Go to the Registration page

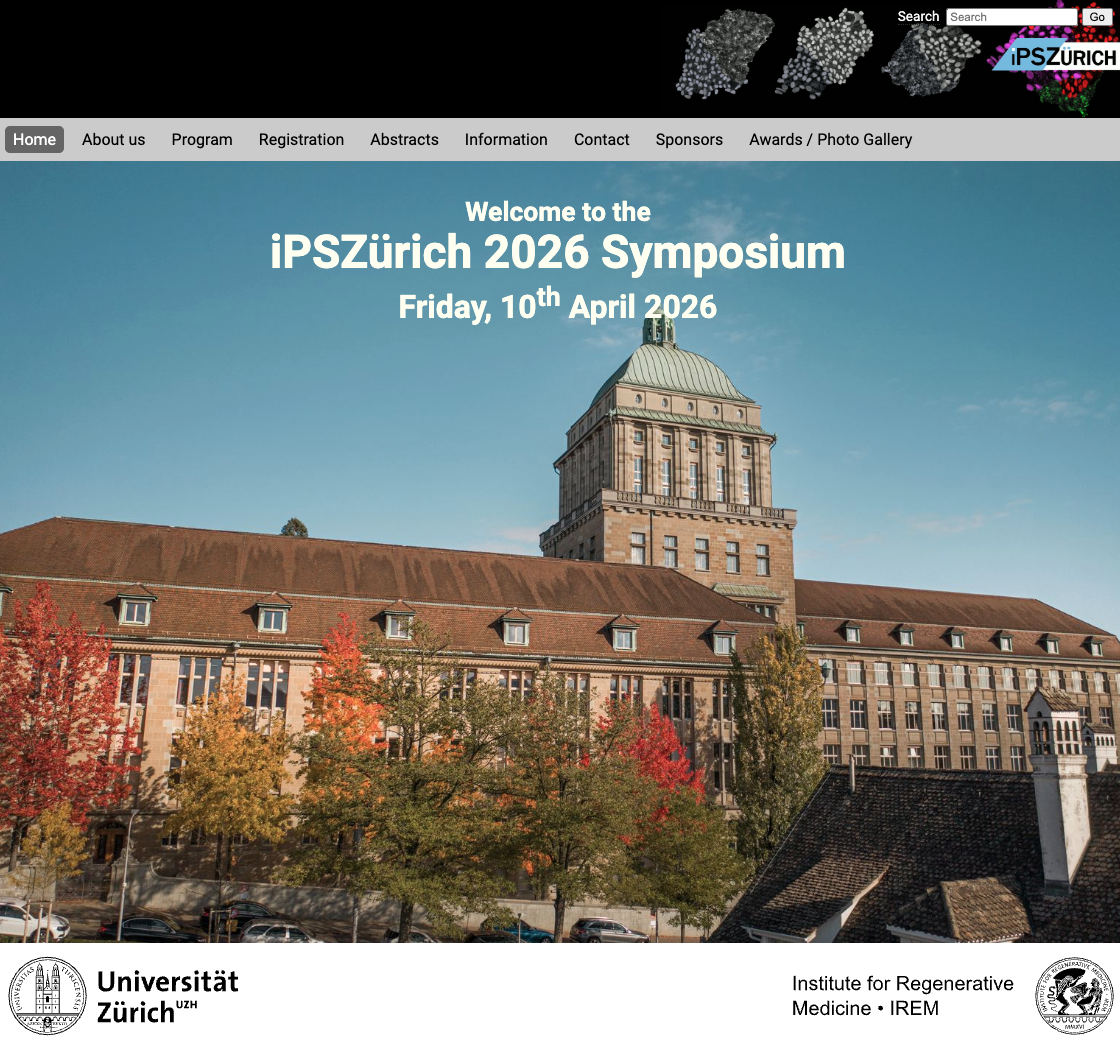(x=301, y=140)
